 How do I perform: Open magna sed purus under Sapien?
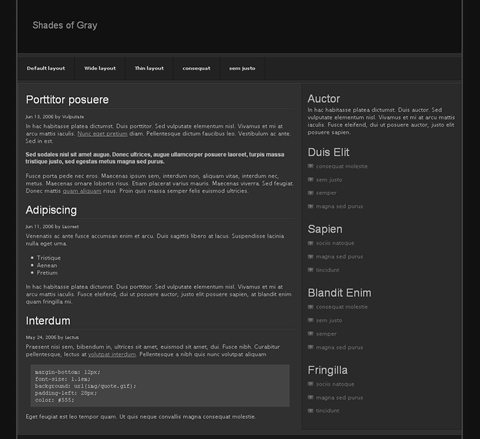[339, 257]
